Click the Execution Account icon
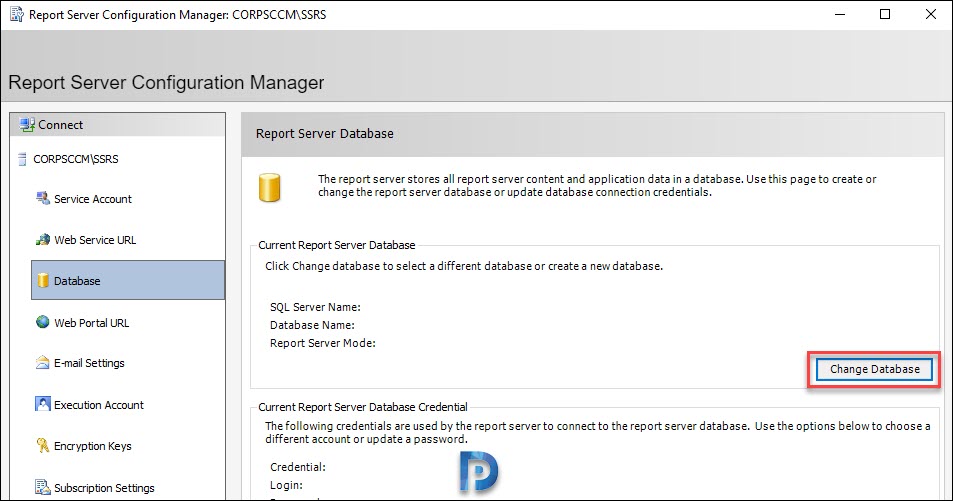This screenshot has height=501, width=953. (x=43, y=404)
